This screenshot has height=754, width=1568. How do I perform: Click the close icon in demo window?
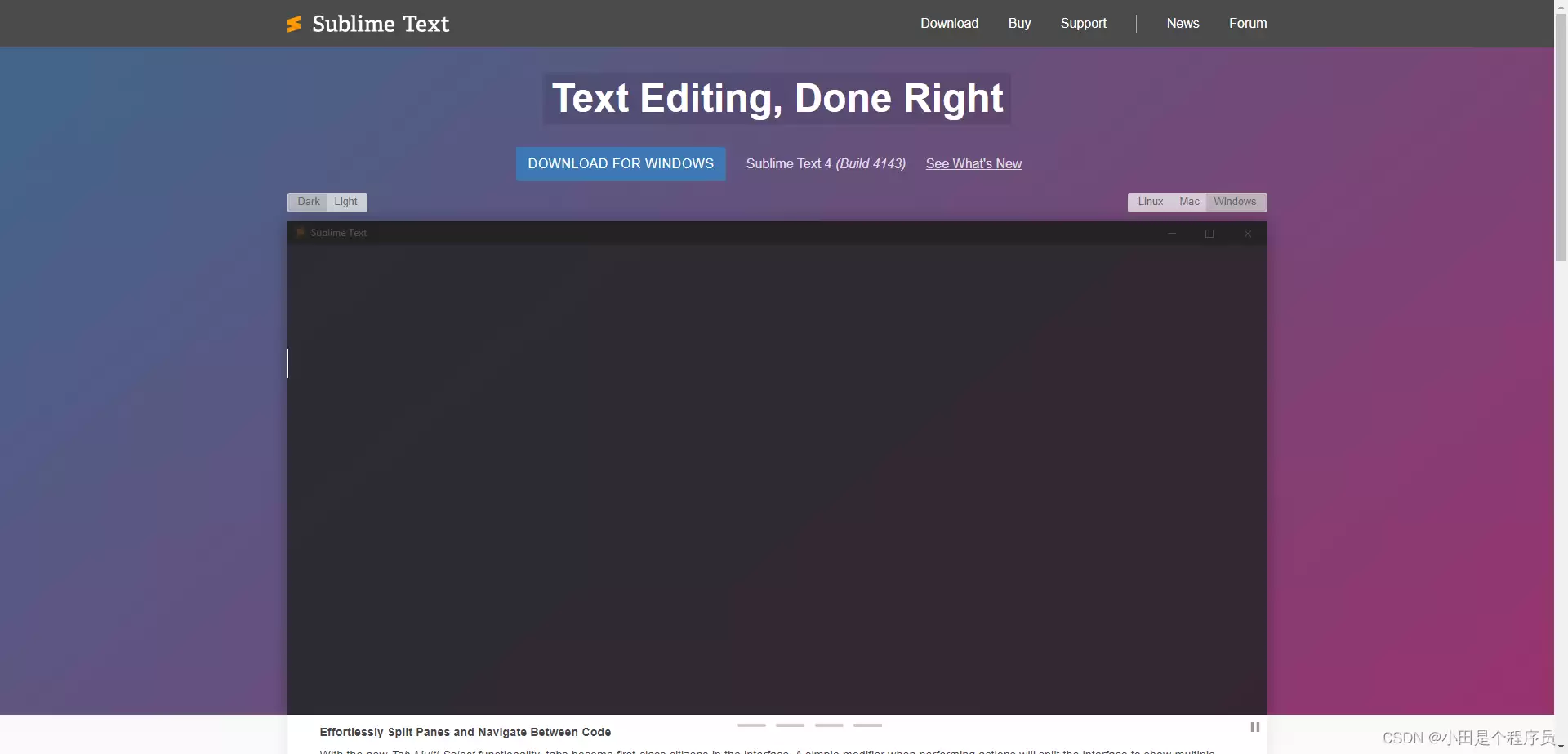(x=1247, y=234)
